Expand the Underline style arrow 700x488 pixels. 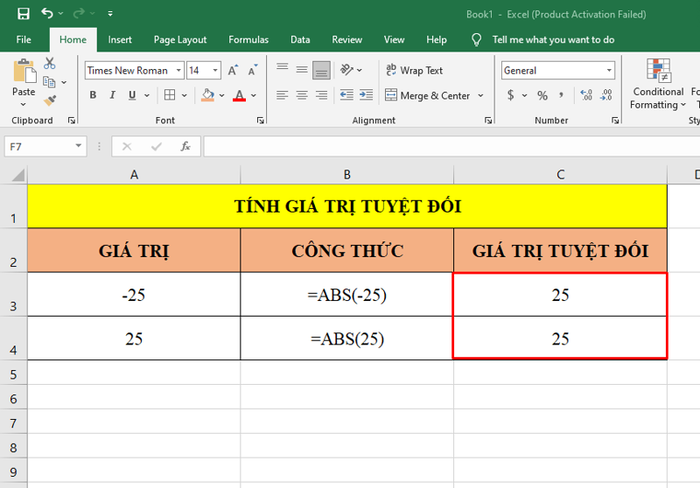(147, 95)
